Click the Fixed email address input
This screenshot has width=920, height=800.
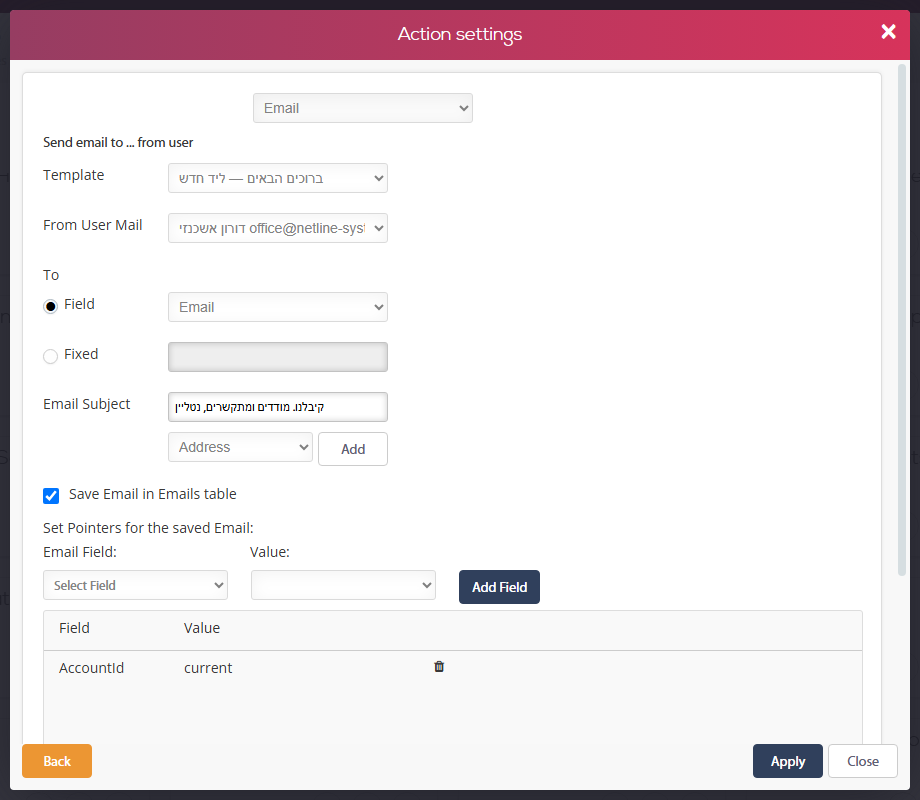(278, 357)
